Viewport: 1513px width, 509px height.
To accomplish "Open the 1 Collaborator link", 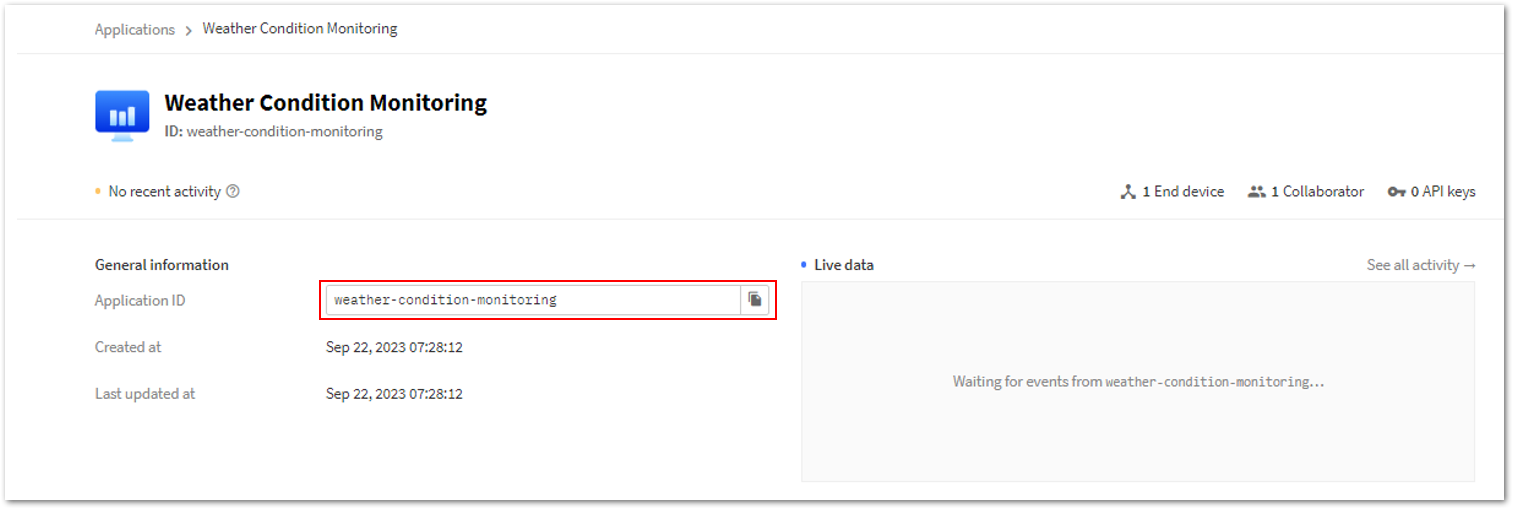I will (x=1306, y=192).
